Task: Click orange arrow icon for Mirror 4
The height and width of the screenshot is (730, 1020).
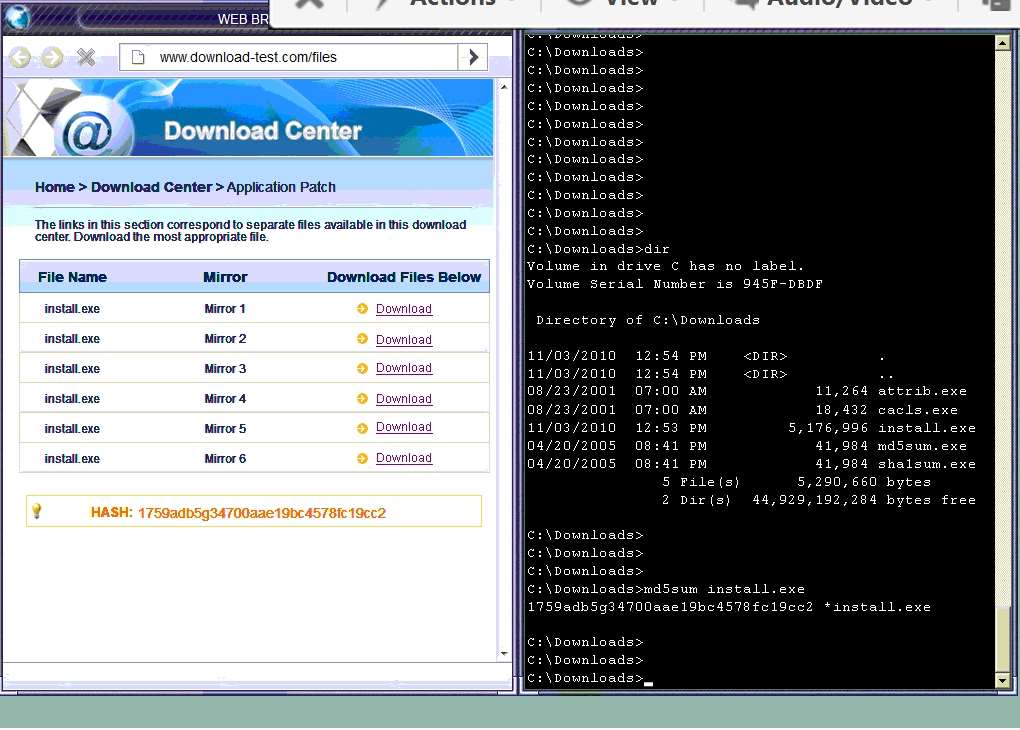Action: pos(362,398)
